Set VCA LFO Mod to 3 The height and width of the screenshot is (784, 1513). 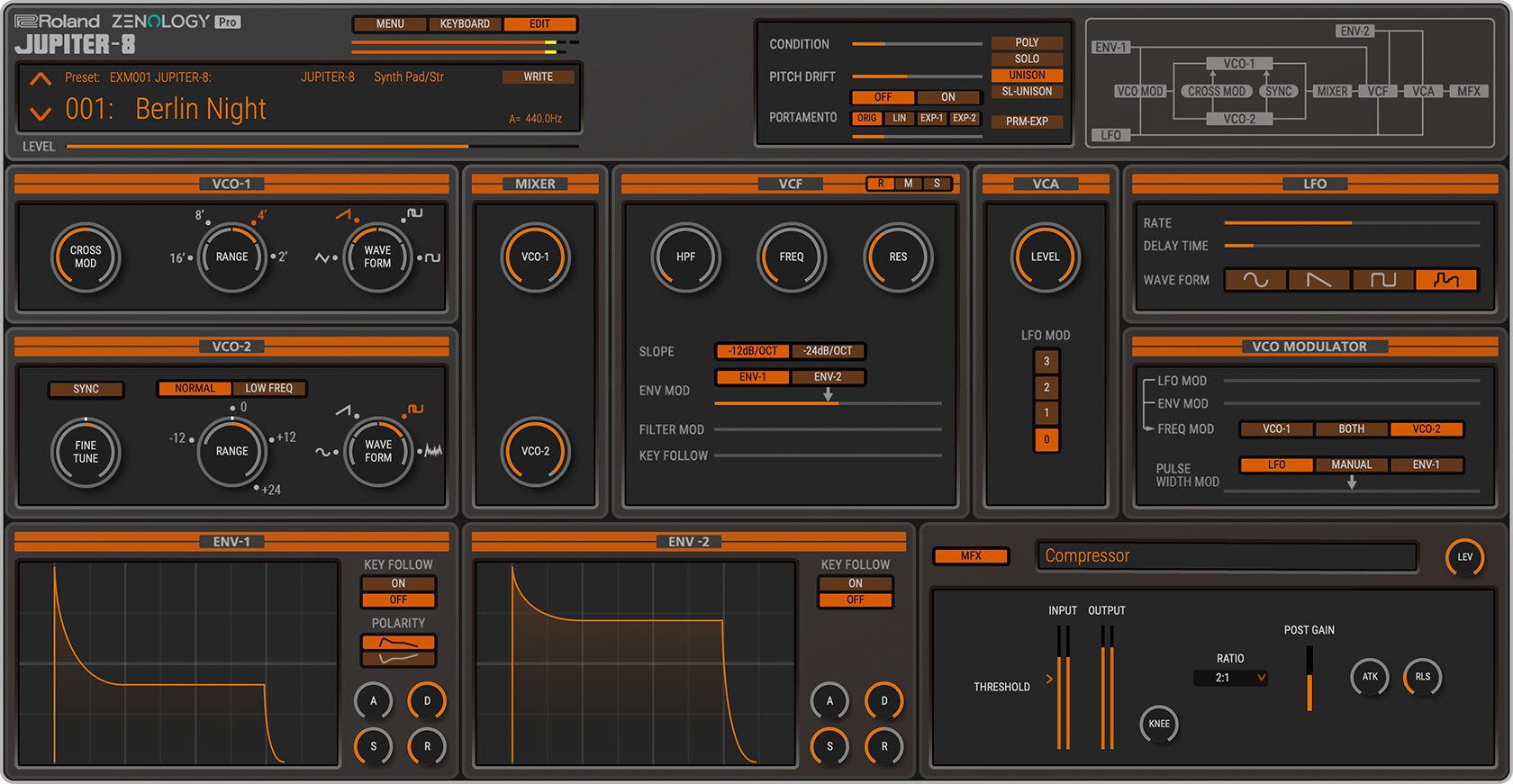click(1046, 362)
